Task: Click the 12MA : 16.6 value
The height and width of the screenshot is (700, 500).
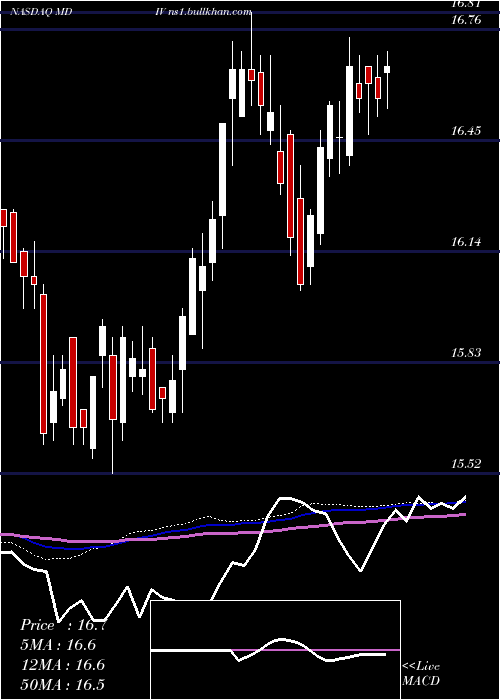Action: point(62,665)
